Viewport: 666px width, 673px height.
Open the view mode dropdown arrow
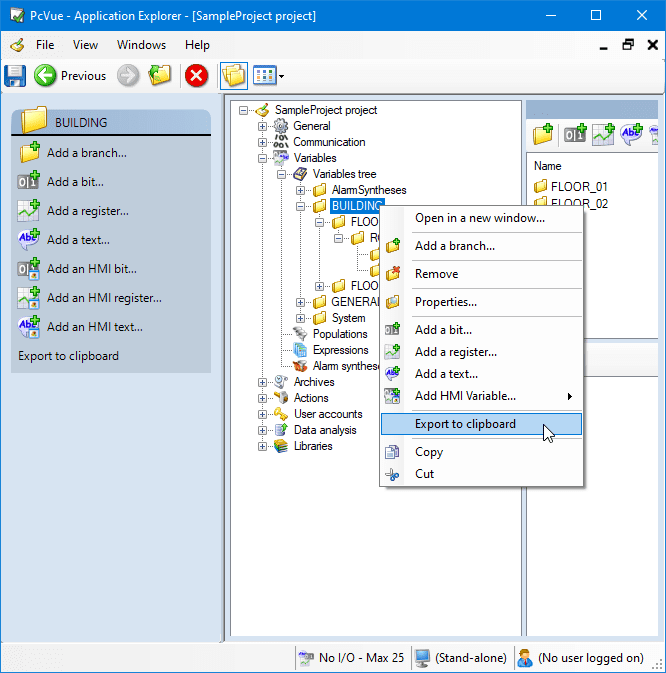[x=282, y=76]
